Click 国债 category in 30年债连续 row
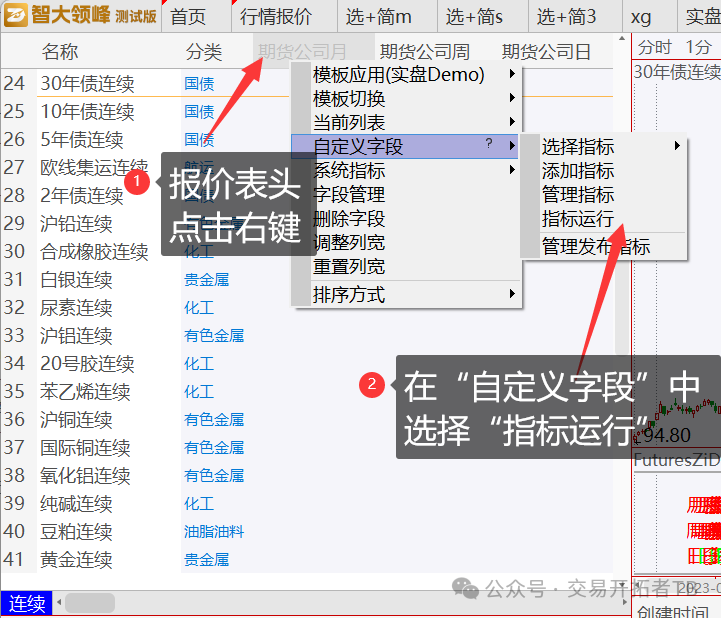The image size is (721, 618). [199, 83]
